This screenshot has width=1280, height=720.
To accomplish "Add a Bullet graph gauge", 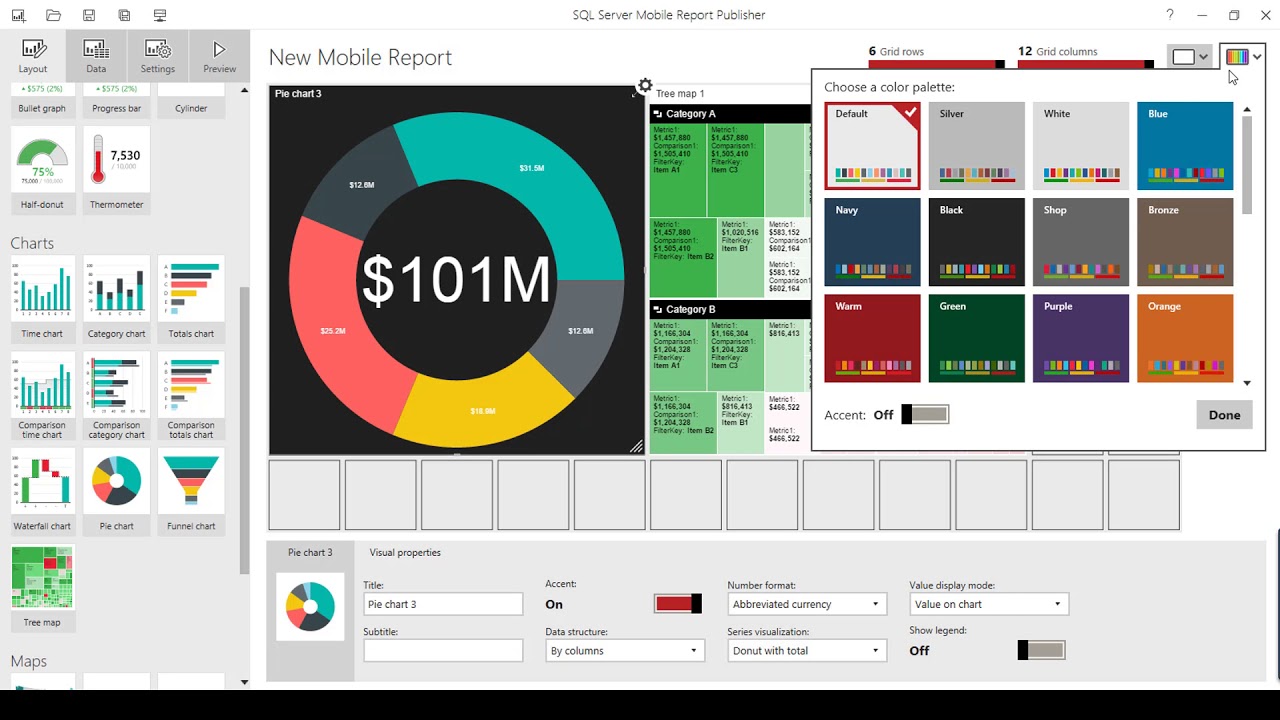I will coord(42,100).
